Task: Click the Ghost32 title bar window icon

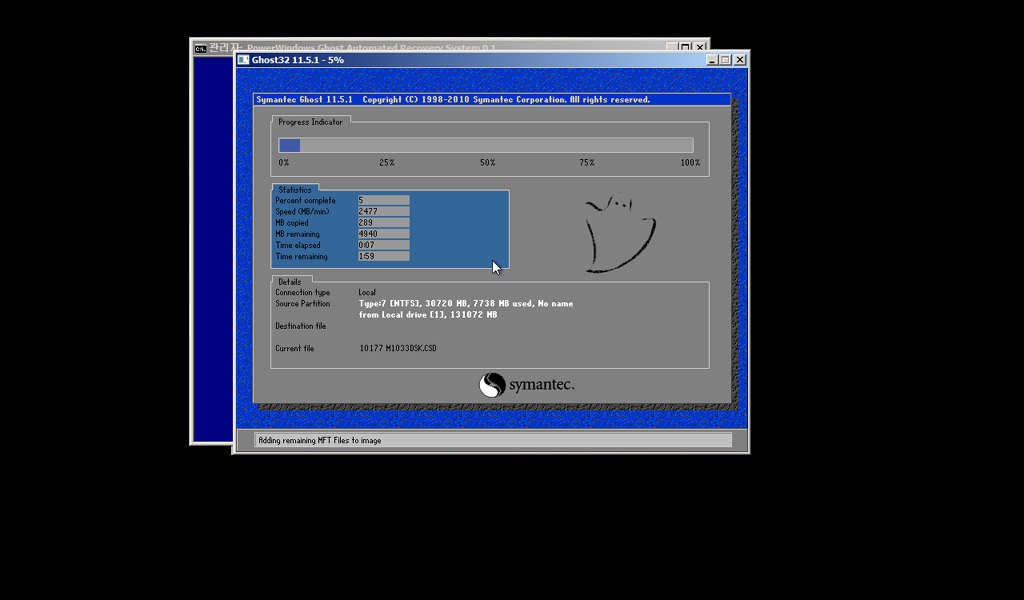Action: (244, 60)
